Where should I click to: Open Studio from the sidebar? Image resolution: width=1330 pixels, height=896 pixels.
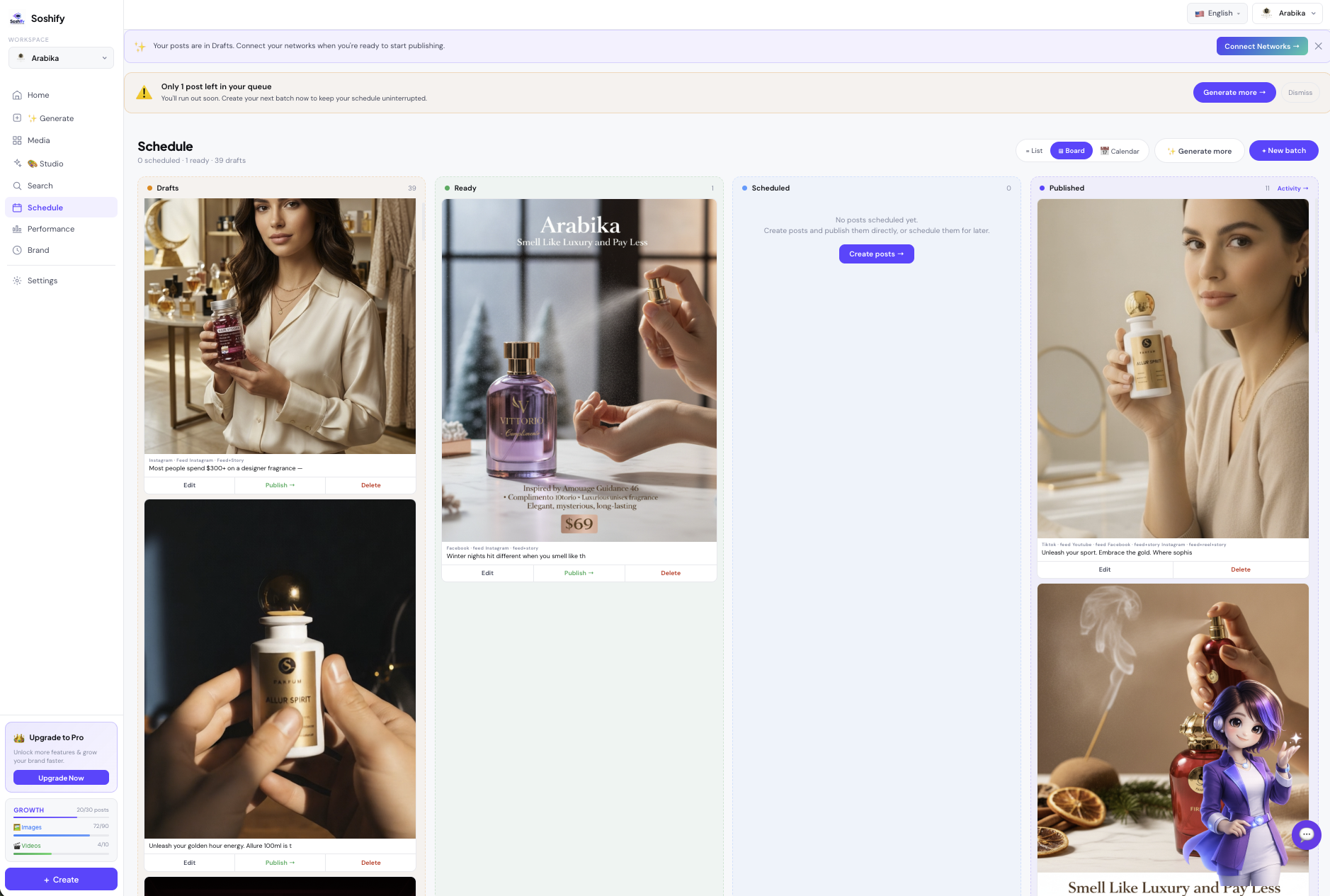[x=61, y=164]
